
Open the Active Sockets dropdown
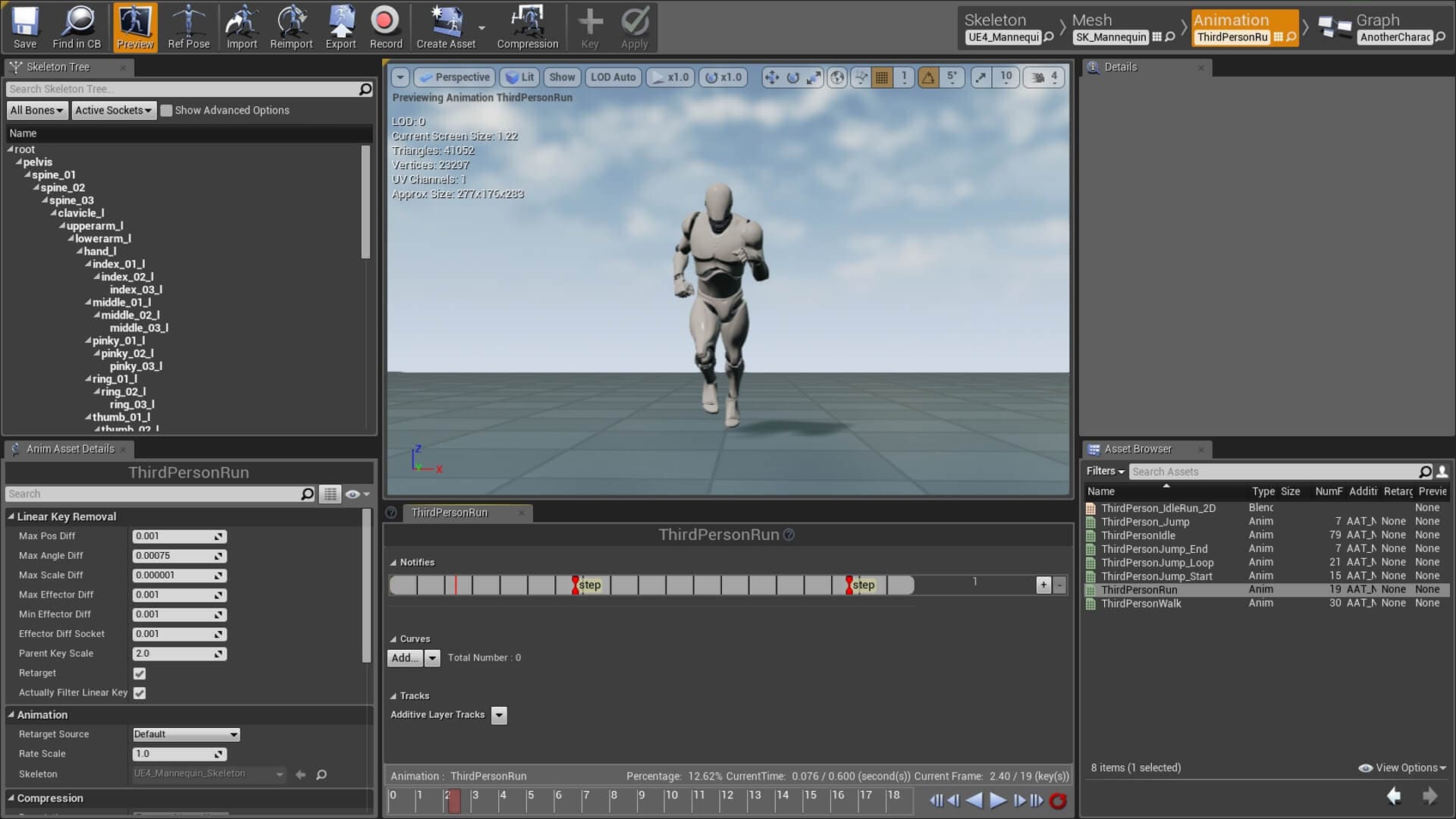(114, 111)
